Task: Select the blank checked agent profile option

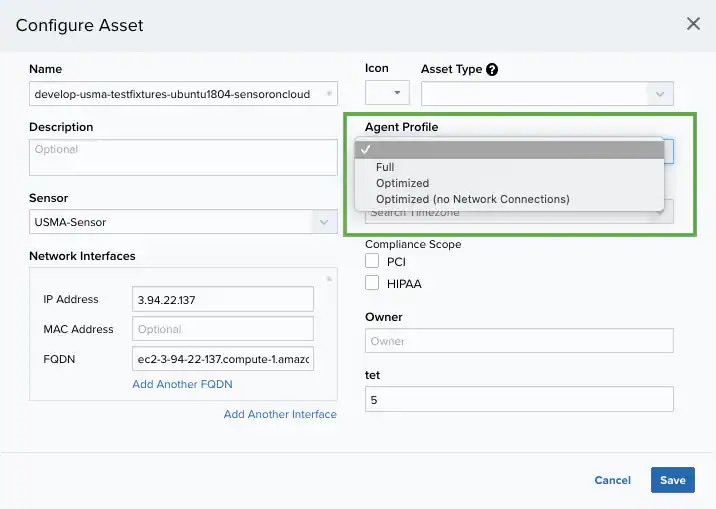Action: (509, 150)
